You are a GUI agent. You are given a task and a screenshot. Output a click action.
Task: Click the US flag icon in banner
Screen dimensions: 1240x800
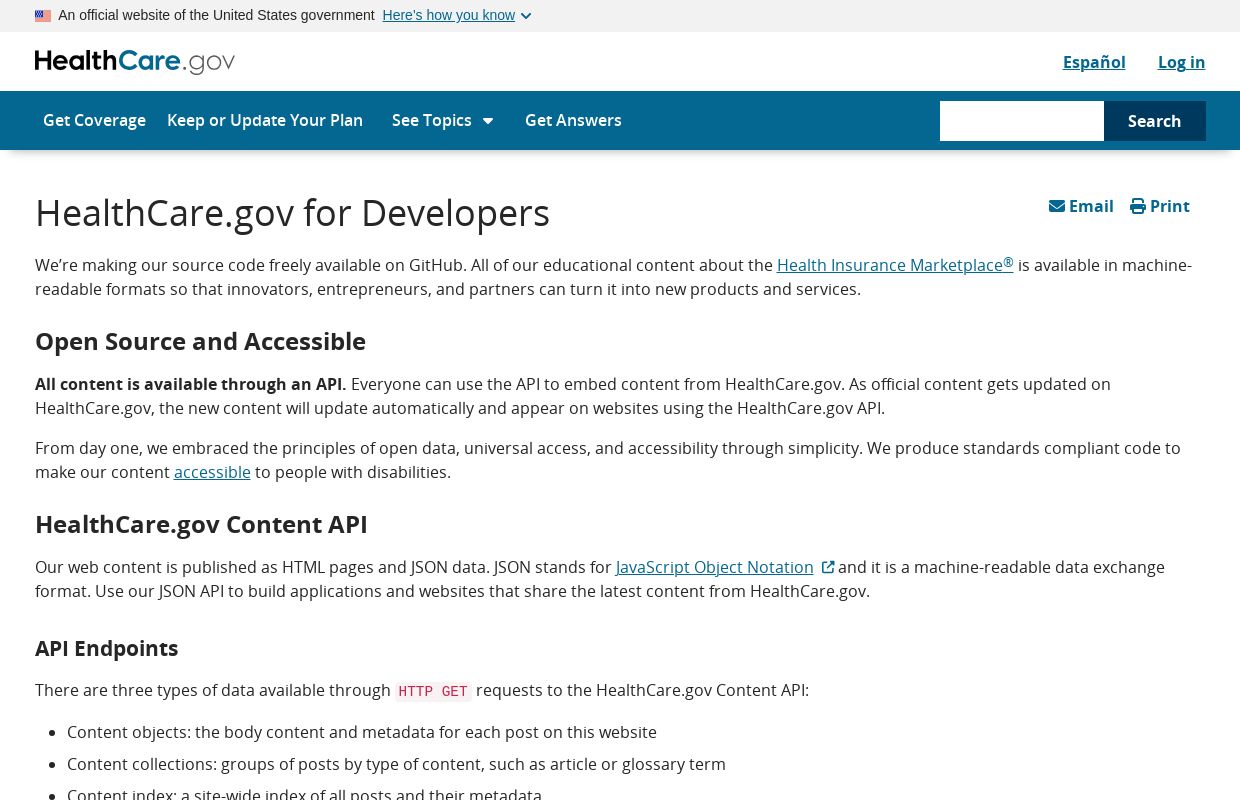point(43,16)
